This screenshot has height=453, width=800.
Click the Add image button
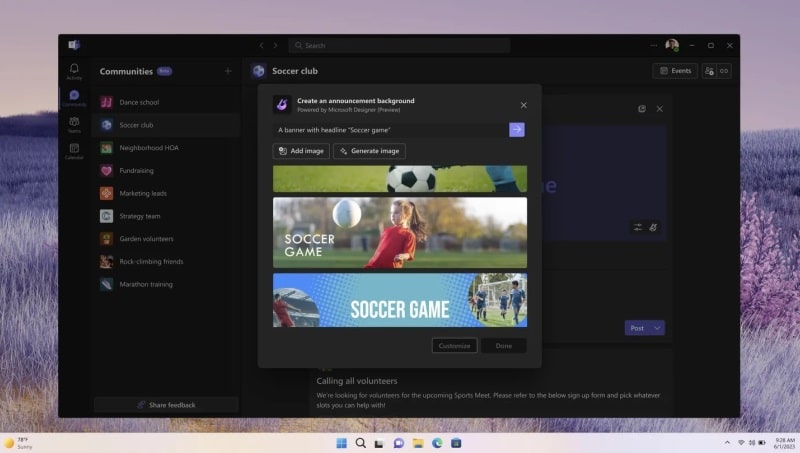point(301,151)
